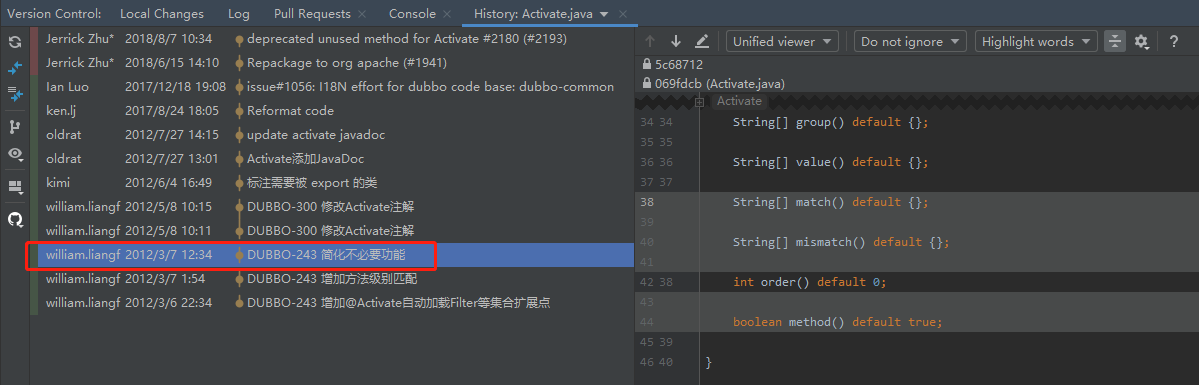
Task: Select commit 'issue#1056: I18N effort'
Action: click(332, 86)
